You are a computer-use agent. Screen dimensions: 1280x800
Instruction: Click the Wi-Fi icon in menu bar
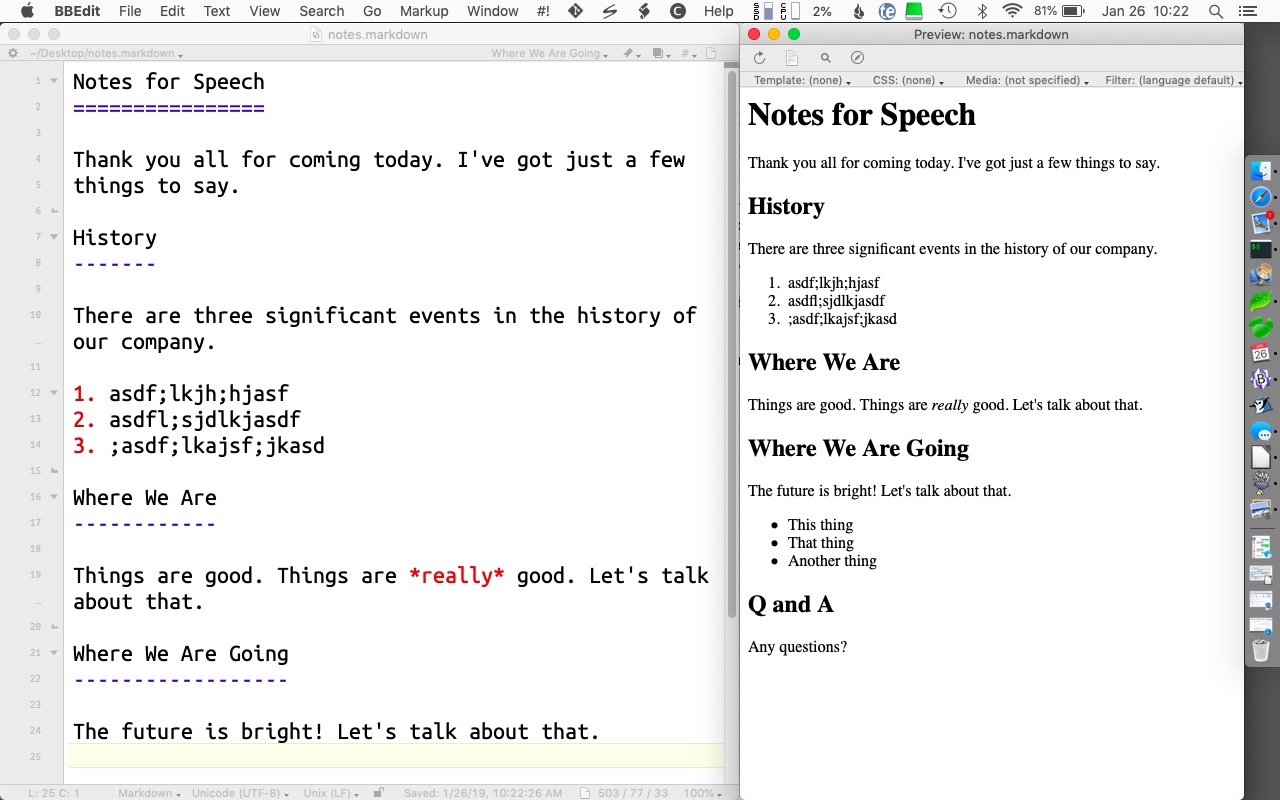(1013, 11)
